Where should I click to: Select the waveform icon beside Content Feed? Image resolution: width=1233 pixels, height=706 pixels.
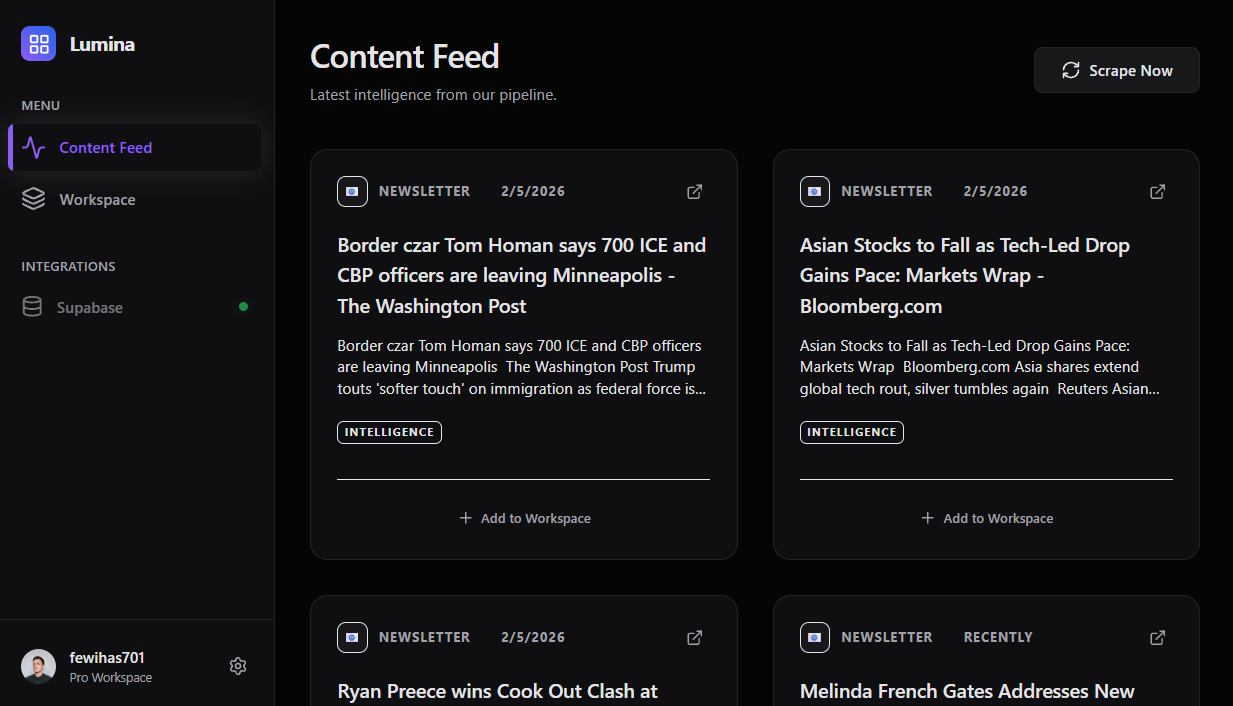click(x=34, y=147)
